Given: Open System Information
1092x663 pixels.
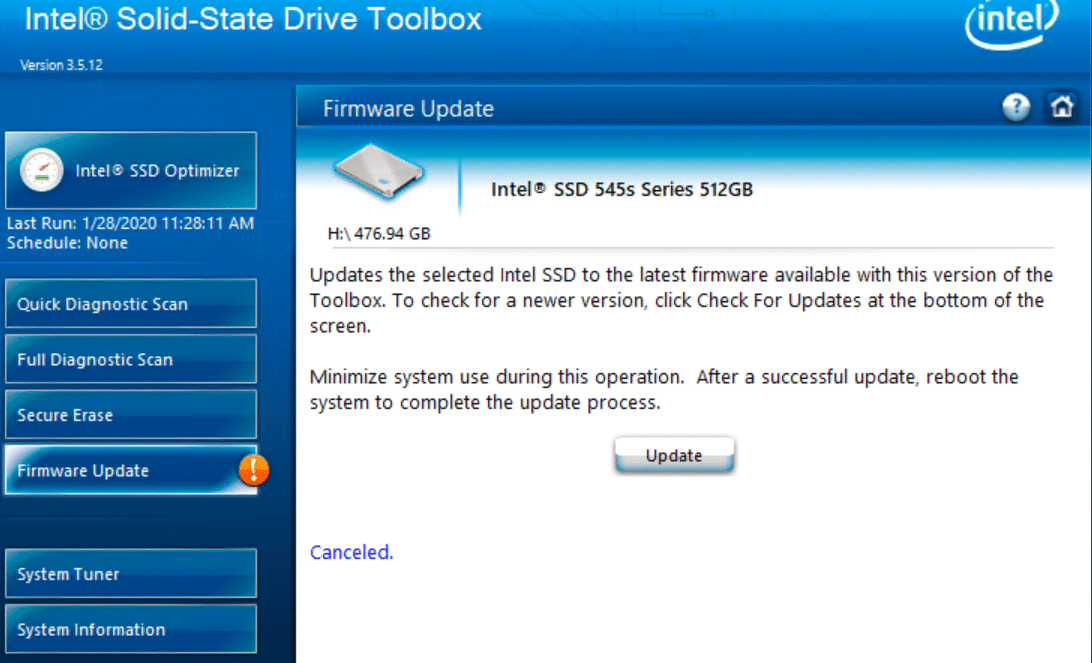Looking at the screenshot, I should pos(131,630).
